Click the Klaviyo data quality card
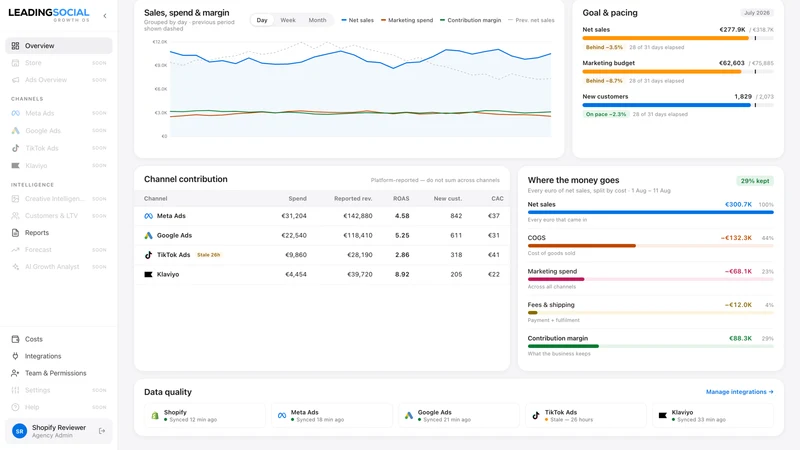800x450 pixels. 713,415
